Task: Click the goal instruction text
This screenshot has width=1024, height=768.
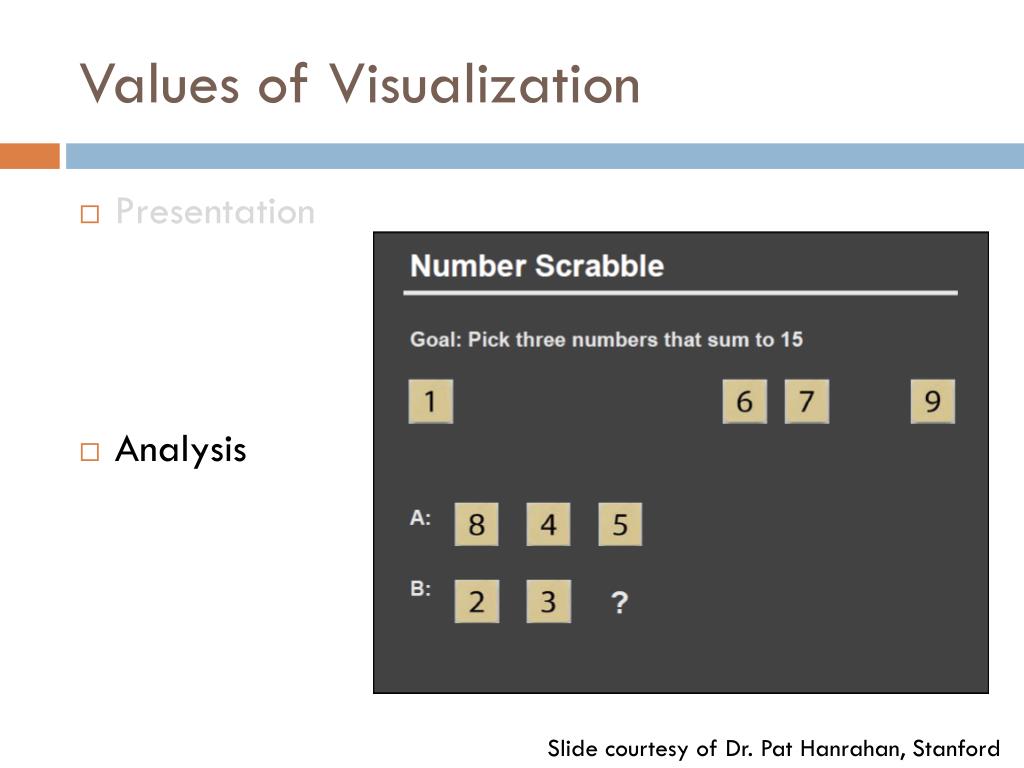Action: (606, 340)
